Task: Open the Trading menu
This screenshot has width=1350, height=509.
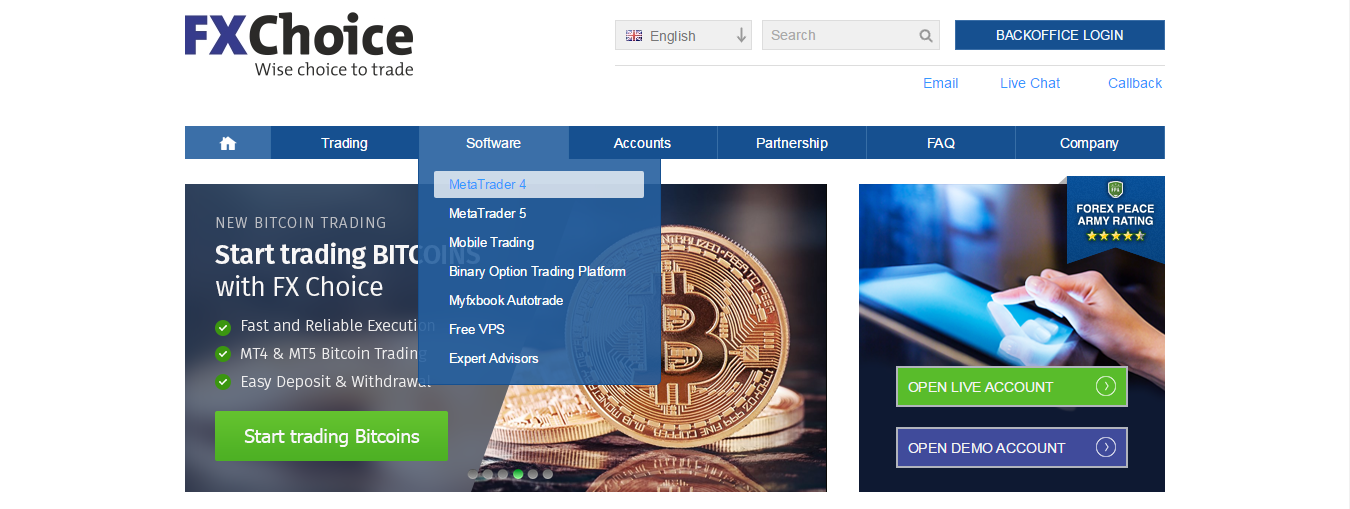Action: [345, 143]
